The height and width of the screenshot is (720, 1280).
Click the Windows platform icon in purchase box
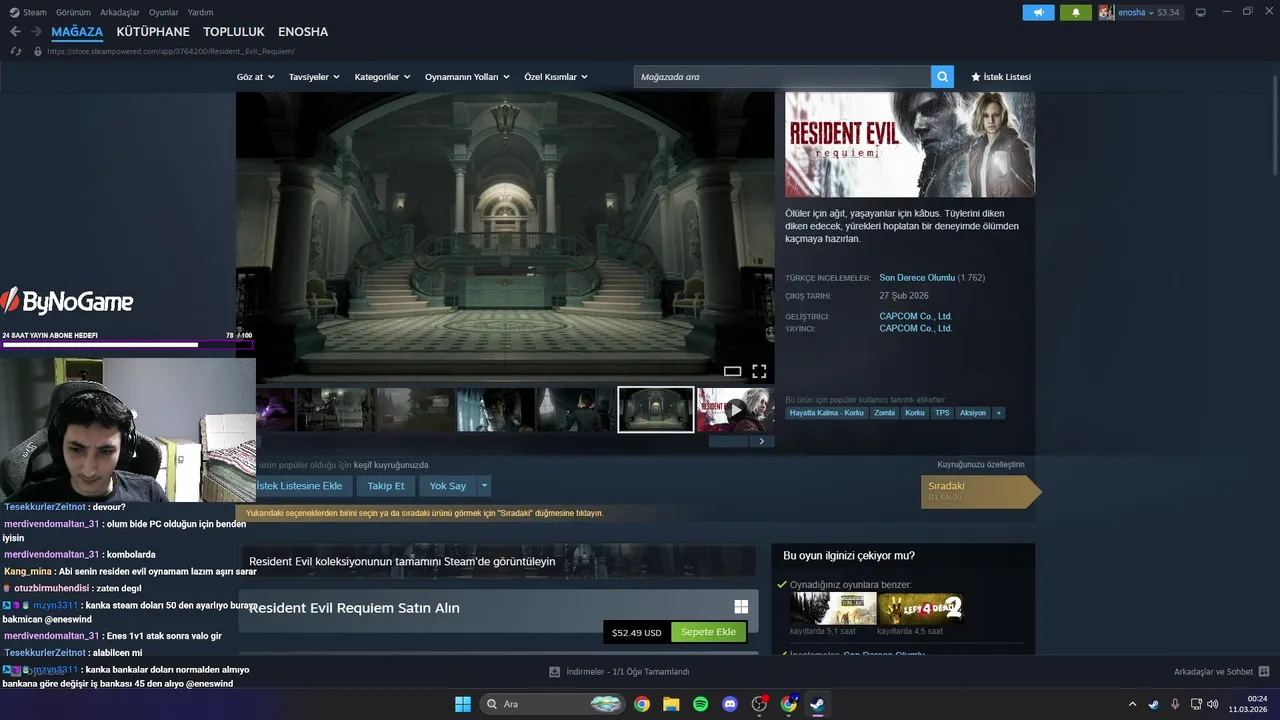(x=741, y=607)
